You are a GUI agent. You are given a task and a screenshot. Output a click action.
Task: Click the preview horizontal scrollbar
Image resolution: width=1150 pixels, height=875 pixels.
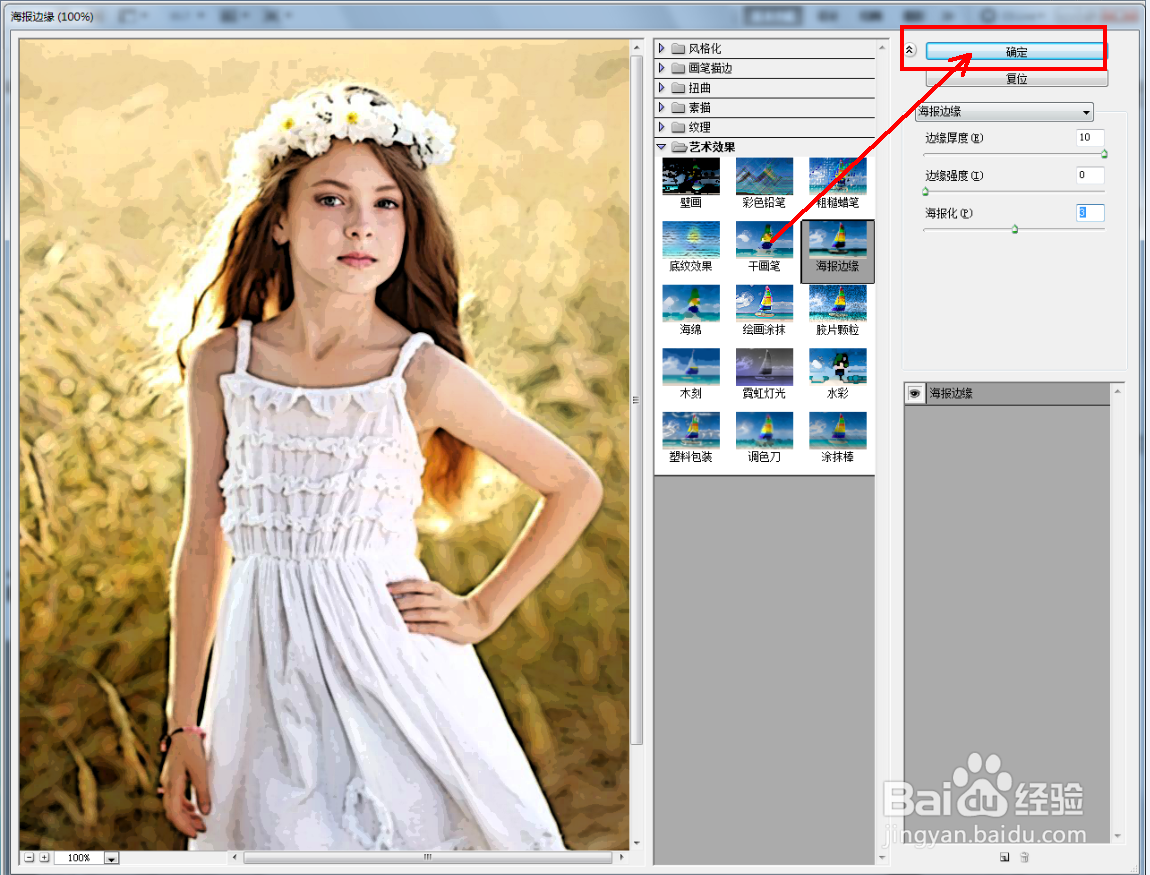click(x=428, y=857)
